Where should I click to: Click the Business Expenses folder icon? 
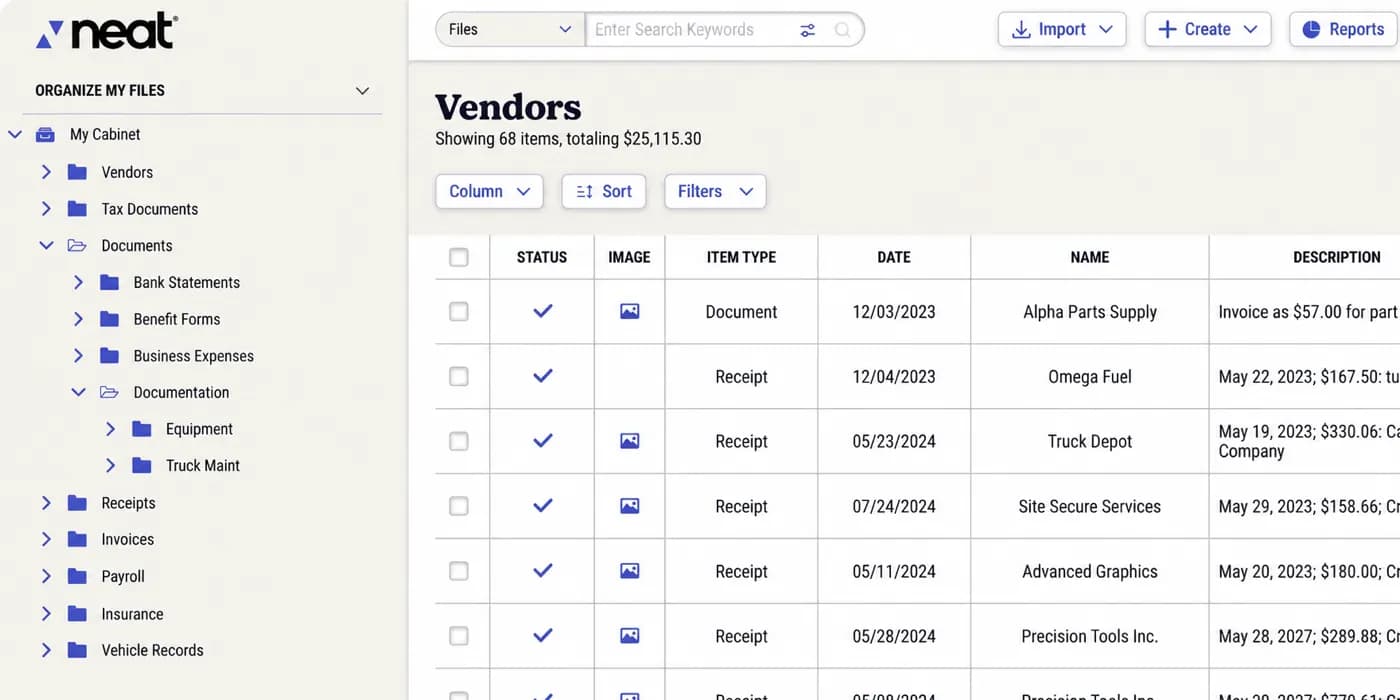click(x=110, y=355)
